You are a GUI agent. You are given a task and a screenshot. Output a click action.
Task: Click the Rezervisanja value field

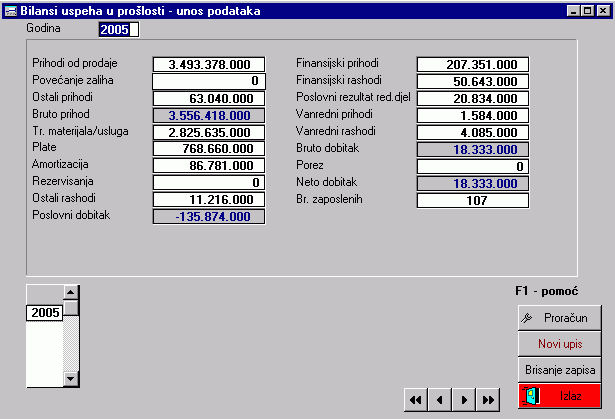209,182
